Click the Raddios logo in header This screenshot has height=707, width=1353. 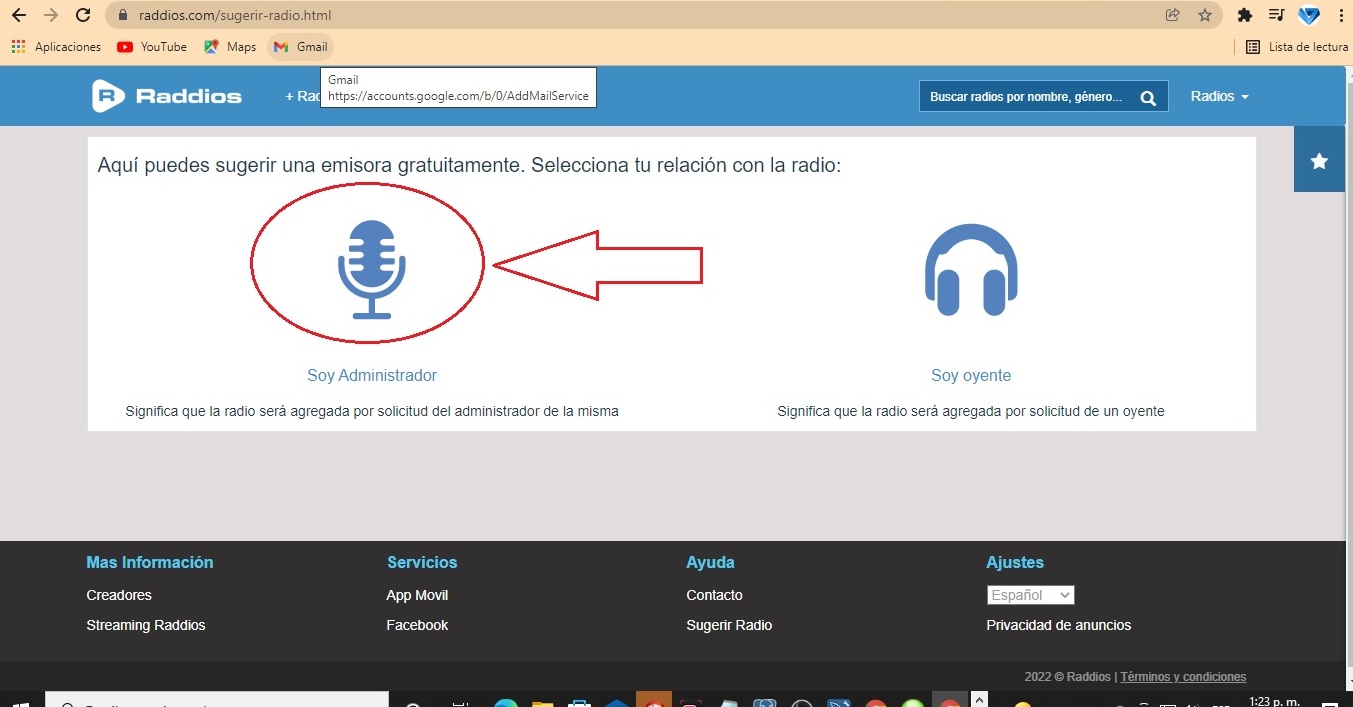pyautogui.click(x=167, y=96)
